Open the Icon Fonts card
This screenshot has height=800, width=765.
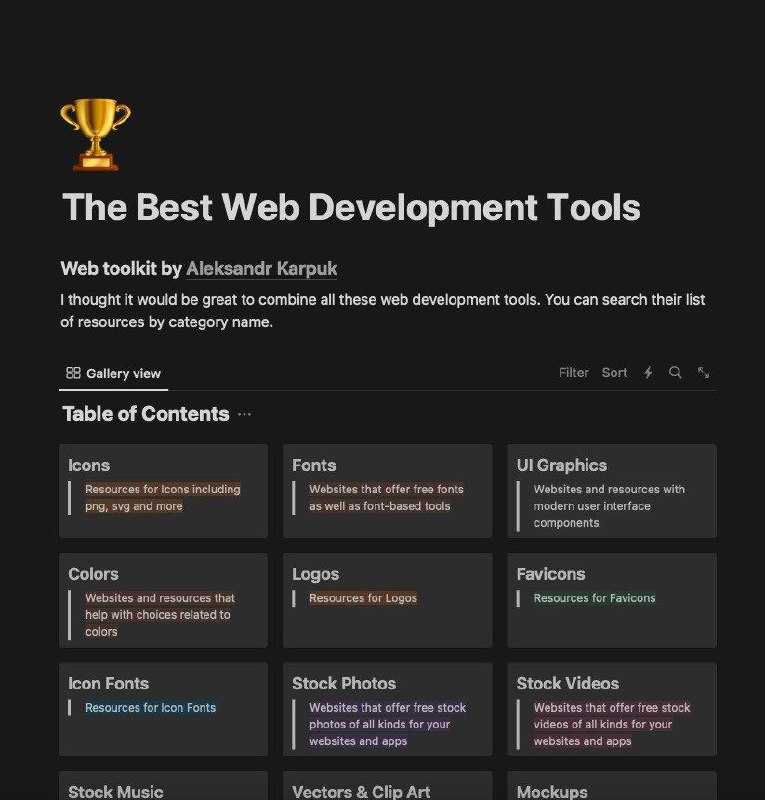163,709
